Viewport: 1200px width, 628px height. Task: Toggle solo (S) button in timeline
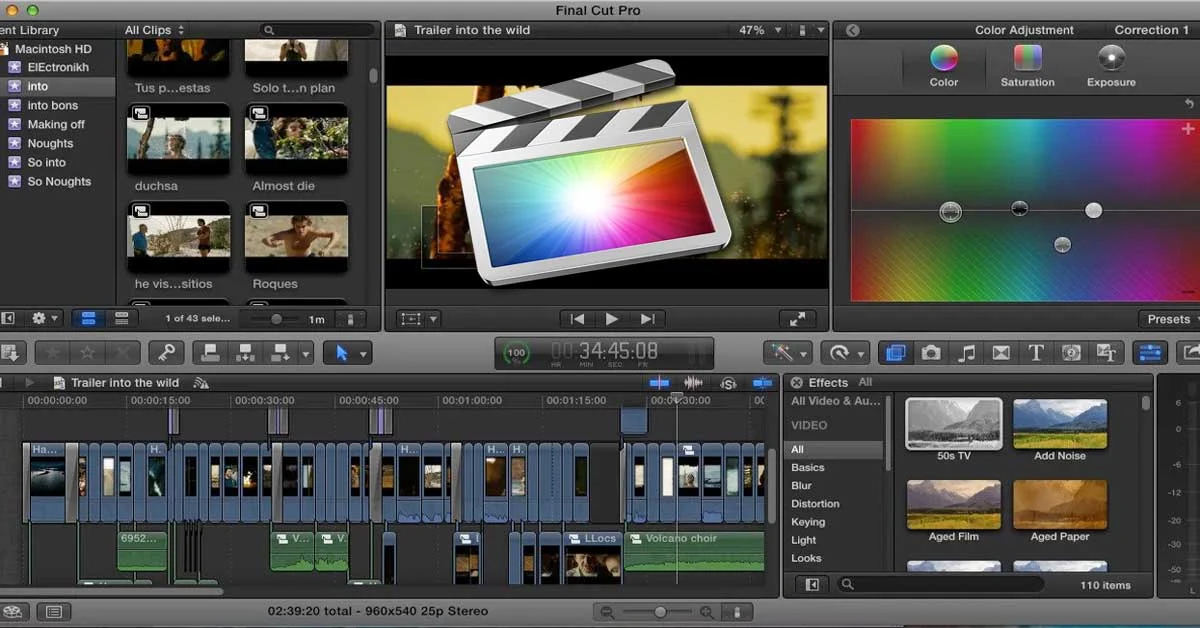728,383
